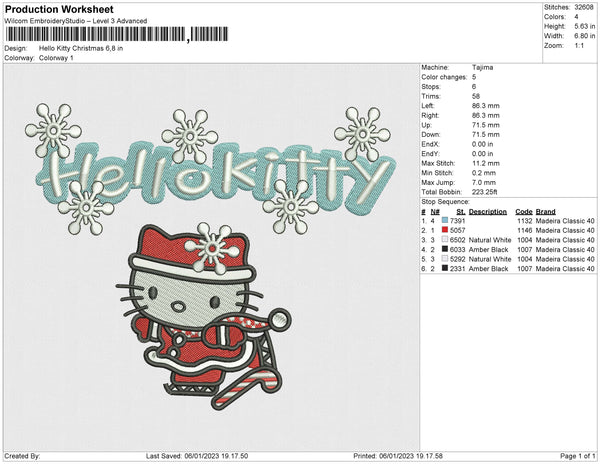Click the Height value '5.63 in'

tap(584, 26)
